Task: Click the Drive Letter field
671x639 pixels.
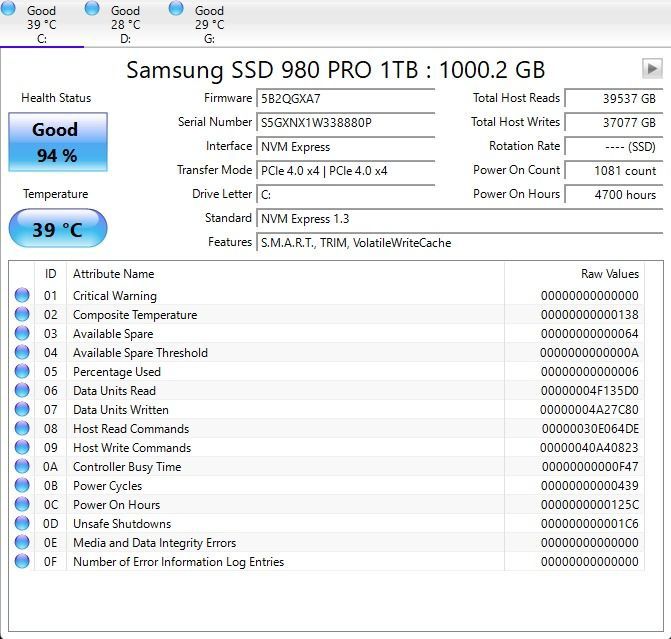Action: coord(346,194)
